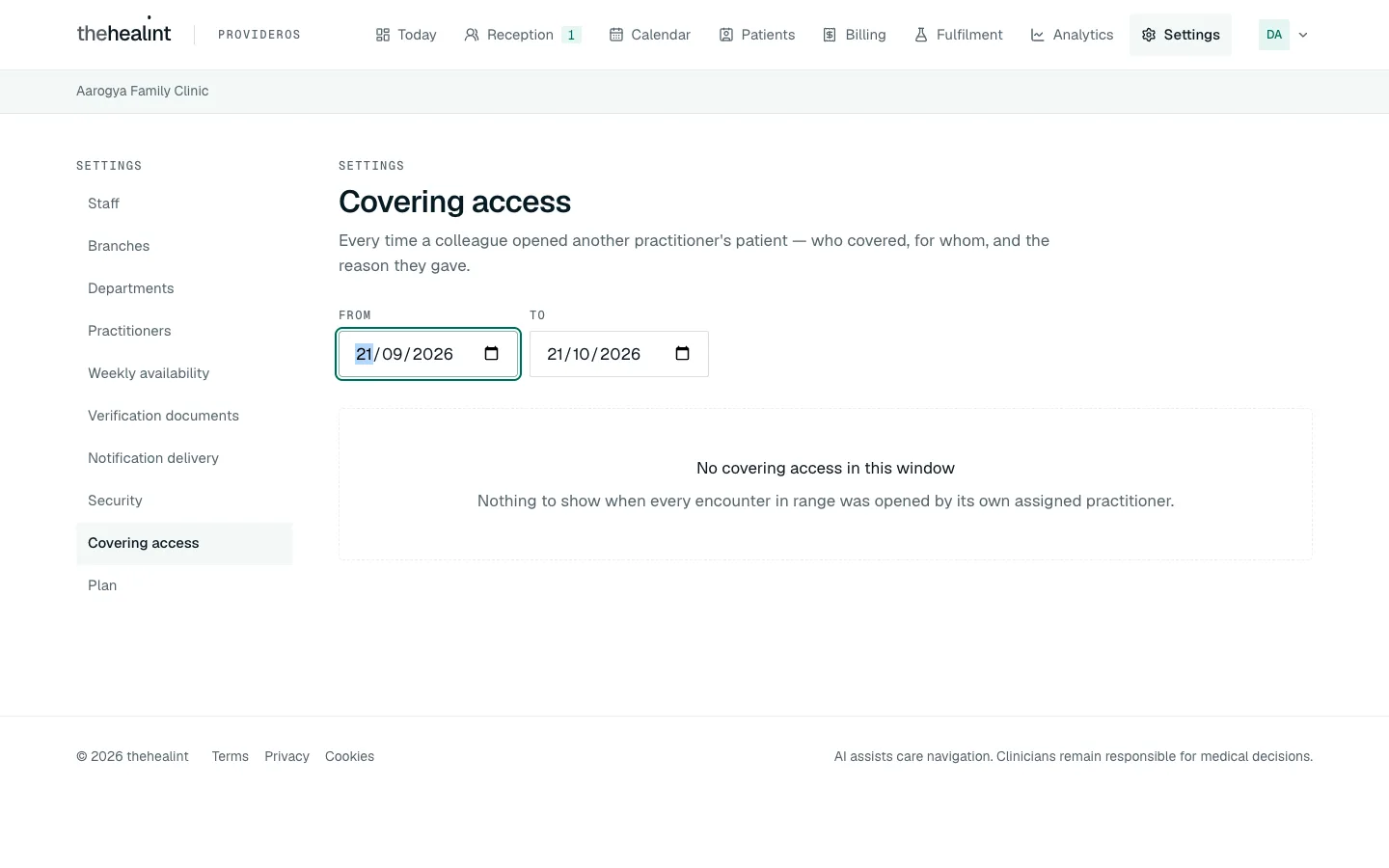
Task: Click the Fulfilment flask icon
Action: (921, 35)
